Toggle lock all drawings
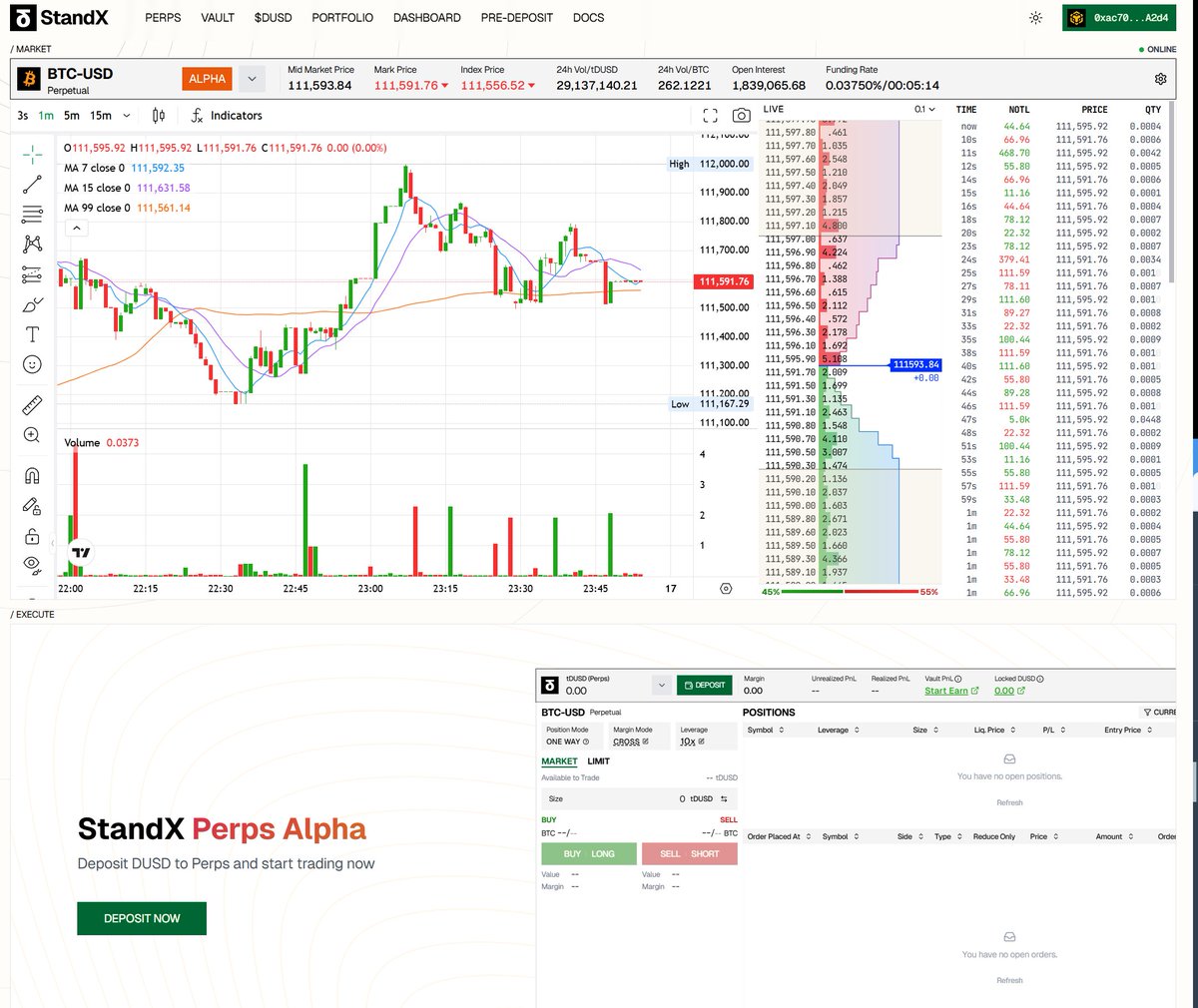 point(32,537)
